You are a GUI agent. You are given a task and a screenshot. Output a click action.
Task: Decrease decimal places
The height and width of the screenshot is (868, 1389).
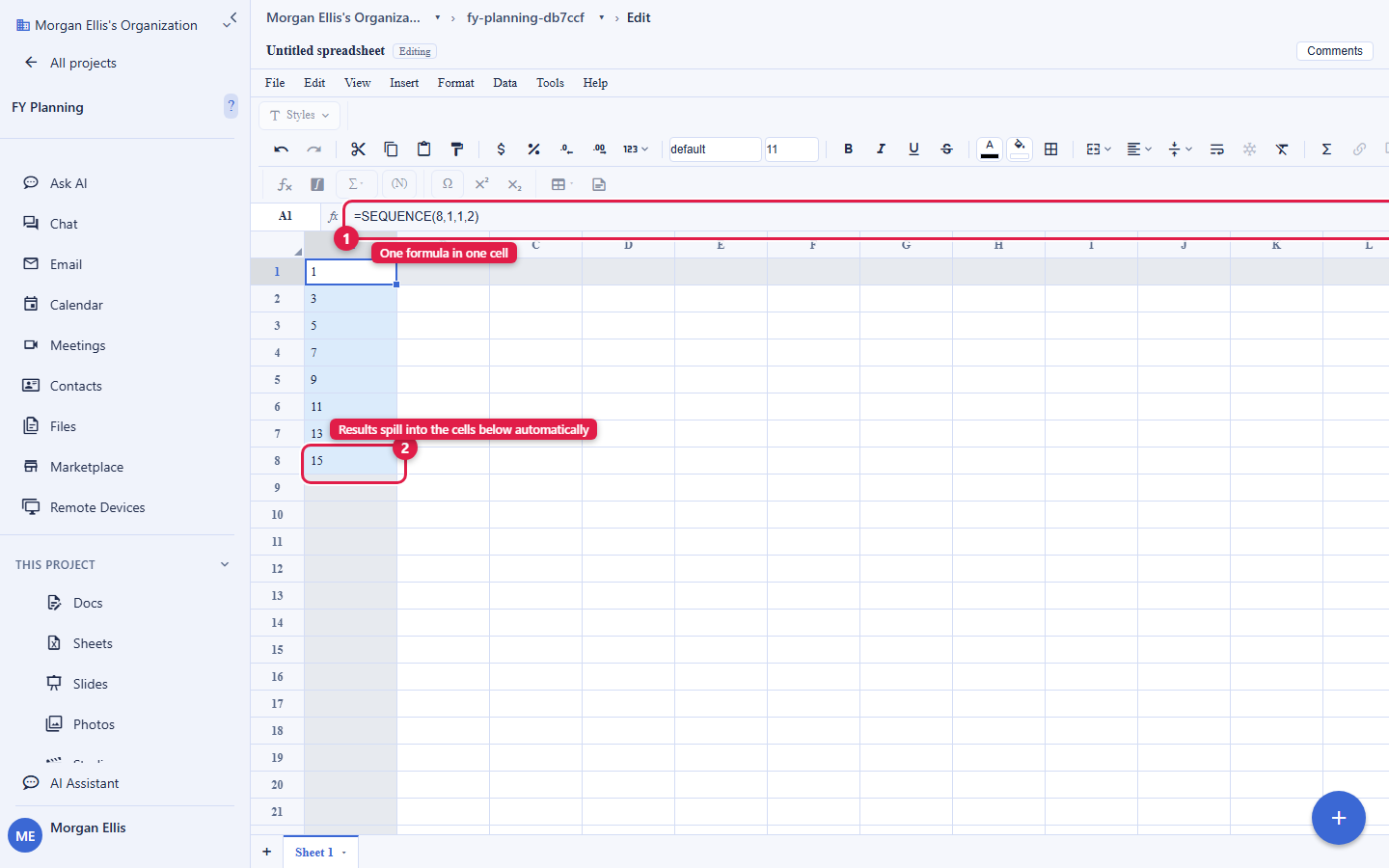pyautogui.click(x=566, y=149)
